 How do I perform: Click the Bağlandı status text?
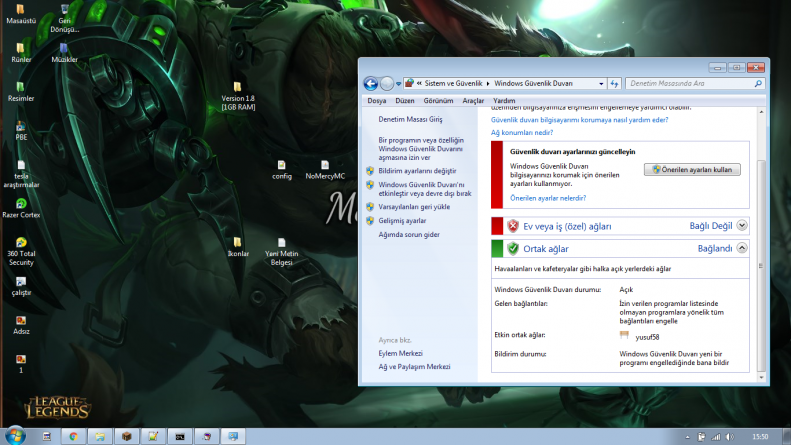coord(715,248)
